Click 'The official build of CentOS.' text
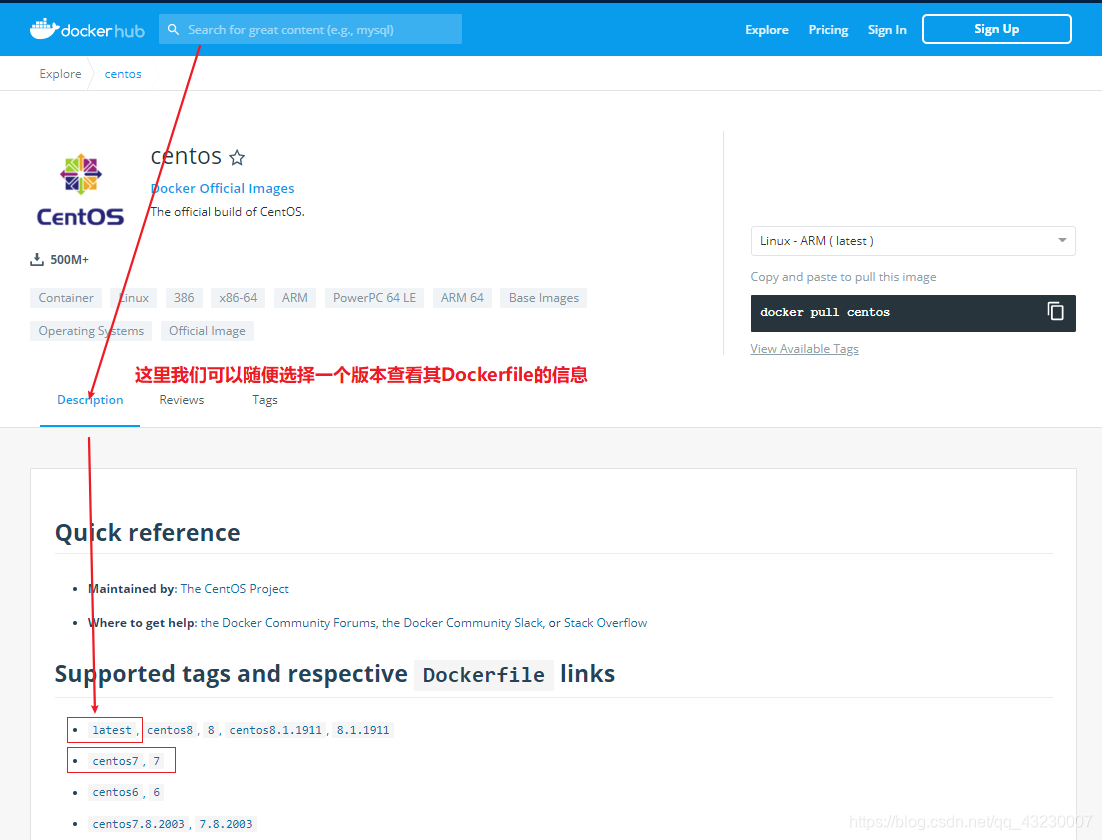This screenshot has width=1102, height=840. [228, 212]
